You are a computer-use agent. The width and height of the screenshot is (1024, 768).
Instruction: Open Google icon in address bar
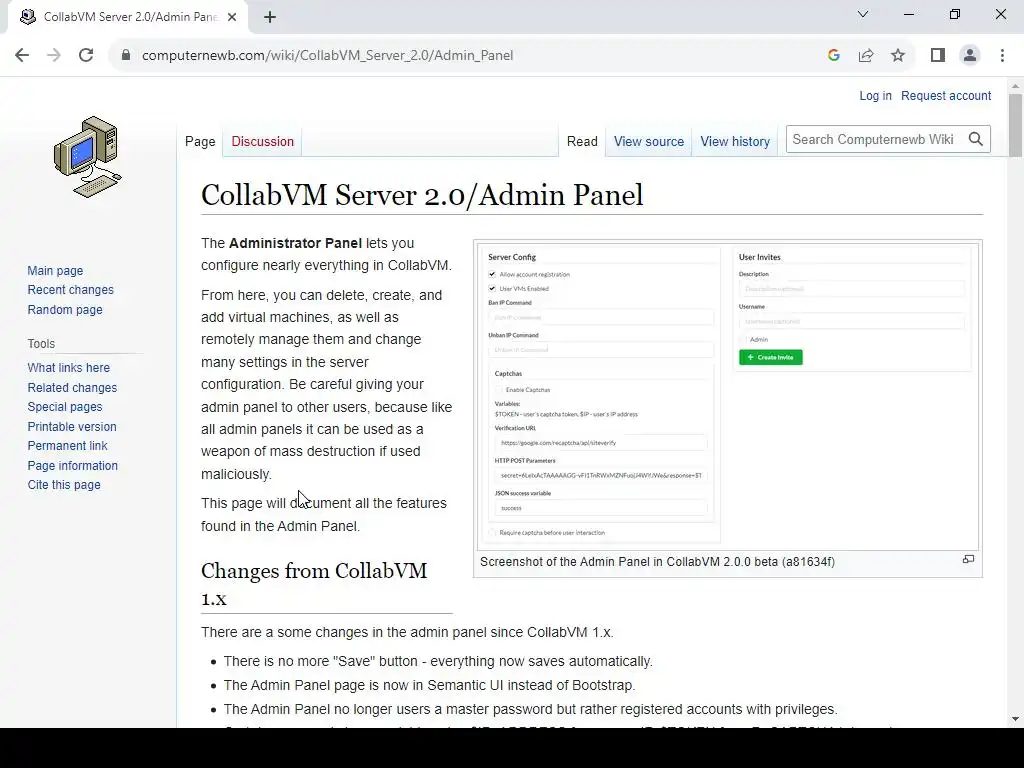[833, 56]
